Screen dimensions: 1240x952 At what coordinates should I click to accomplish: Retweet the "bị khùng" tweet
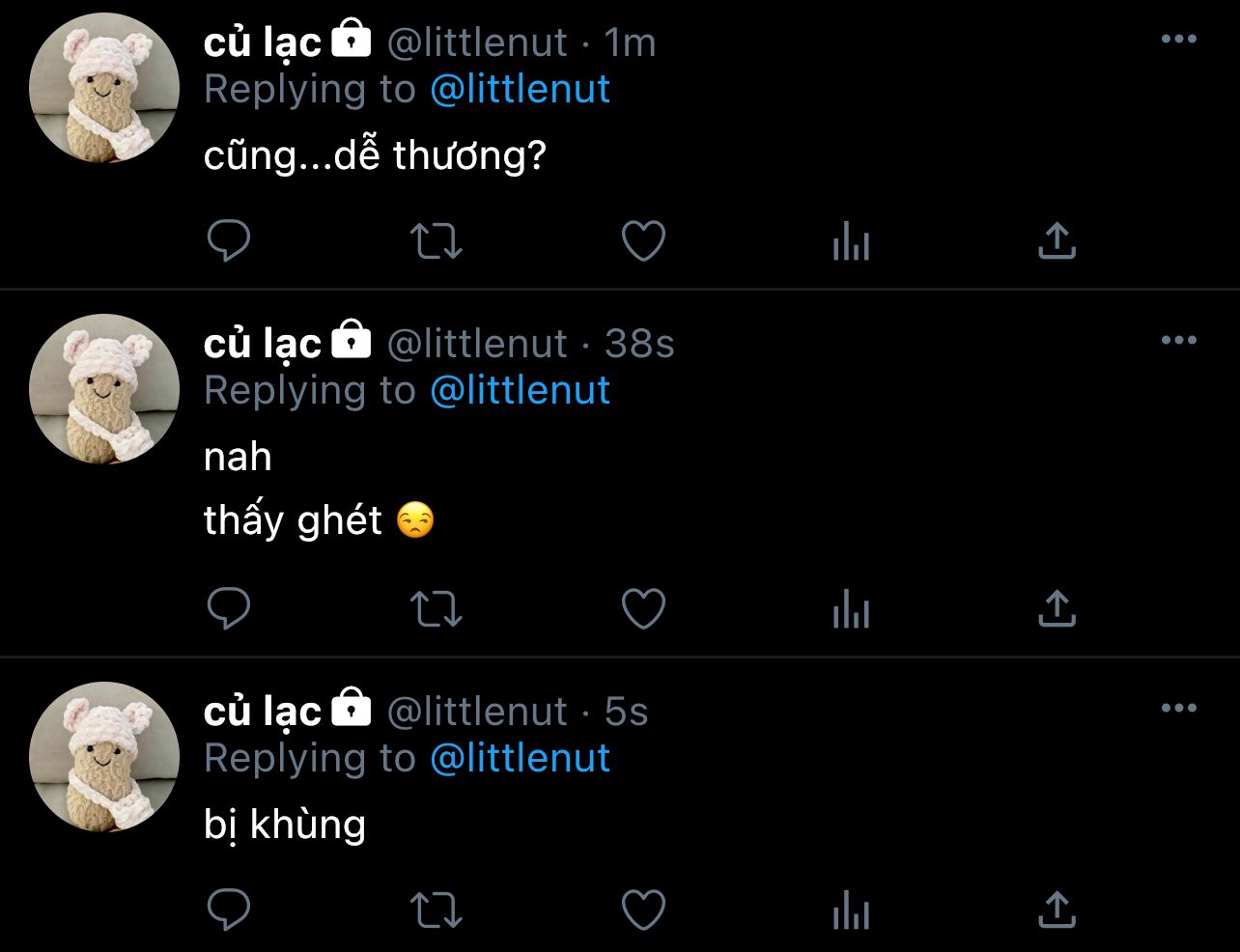pyautogui.click(x=437, y=910)
